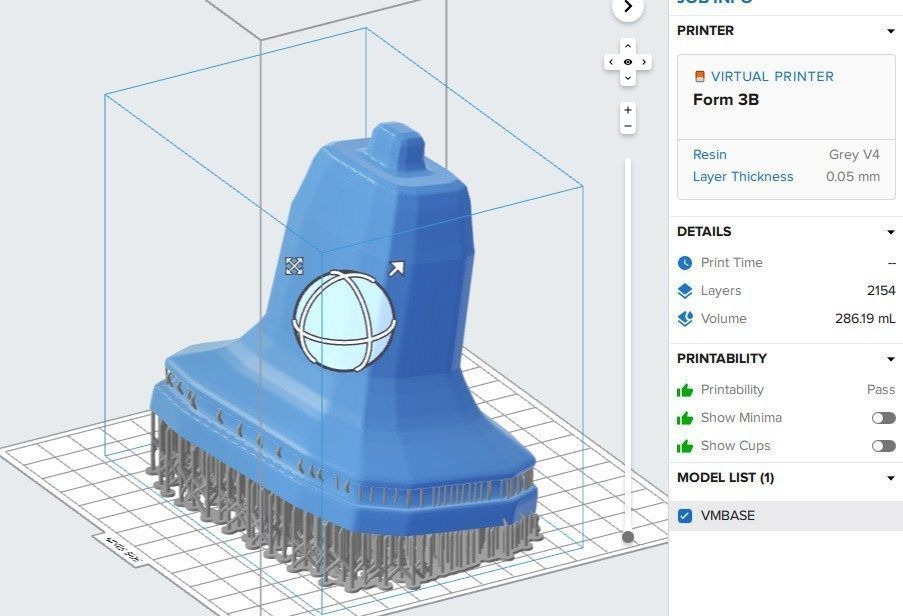Click the Layers stack icon
The image size is (903, 616).
pos(685,291)
